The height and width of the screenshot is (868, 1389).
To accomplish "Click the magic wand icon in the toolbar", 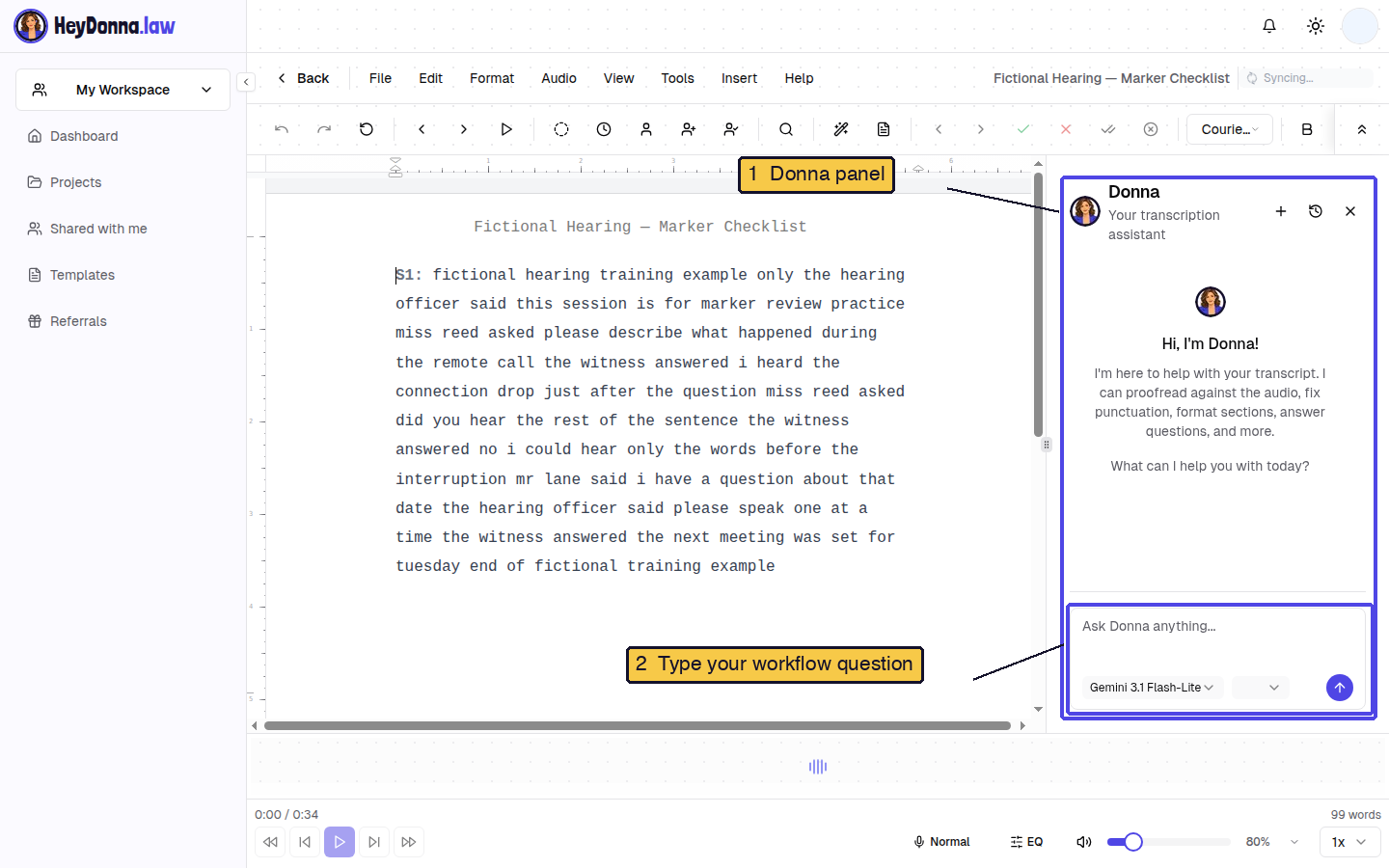I will pyautogui.click(x=841, y=129).
